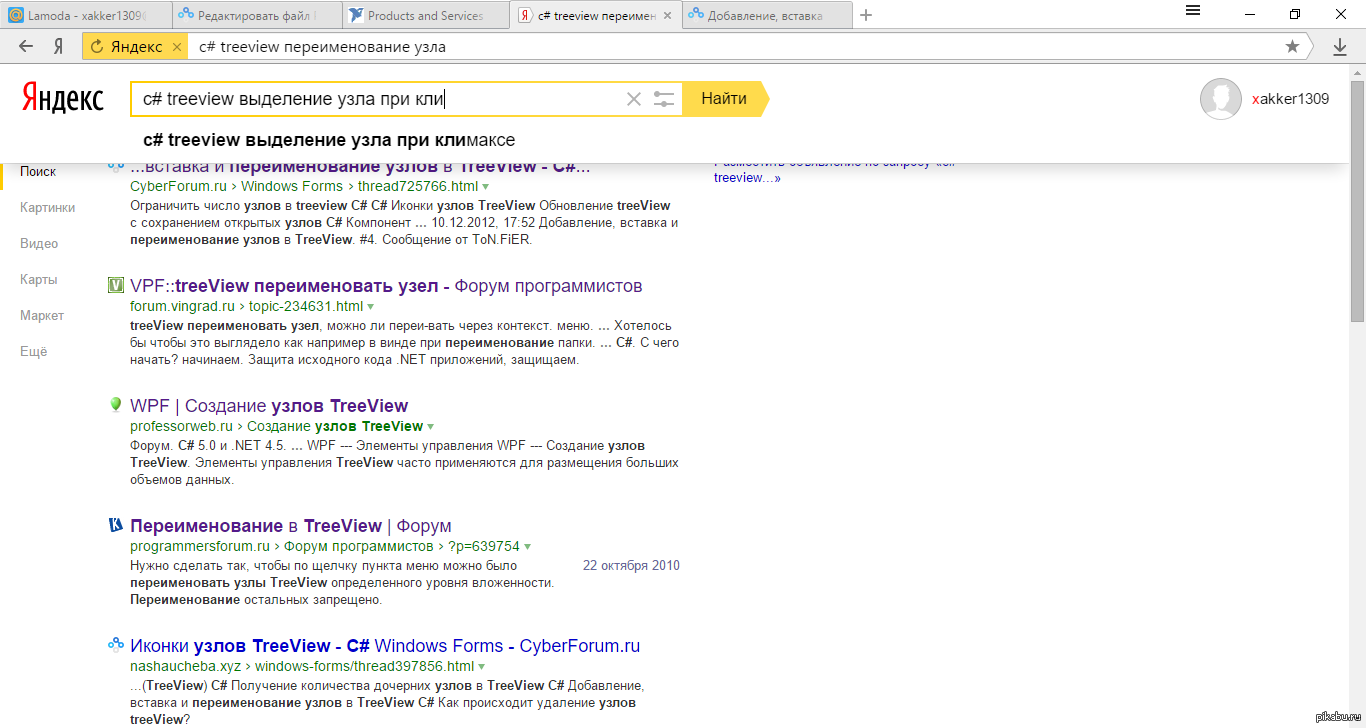Open the browser hamburger menu

(x=1193, y=11)
